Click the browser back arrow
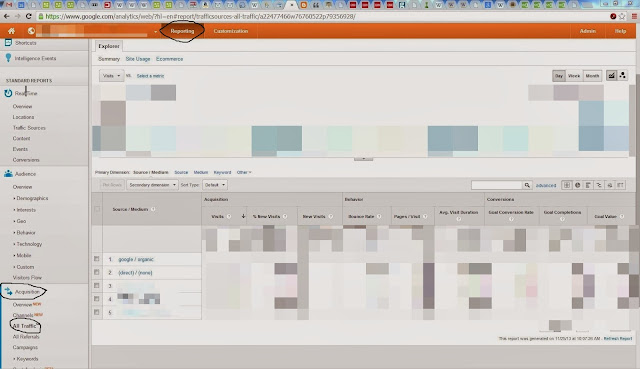Screen dimensions: 640x369 [7, 16]
